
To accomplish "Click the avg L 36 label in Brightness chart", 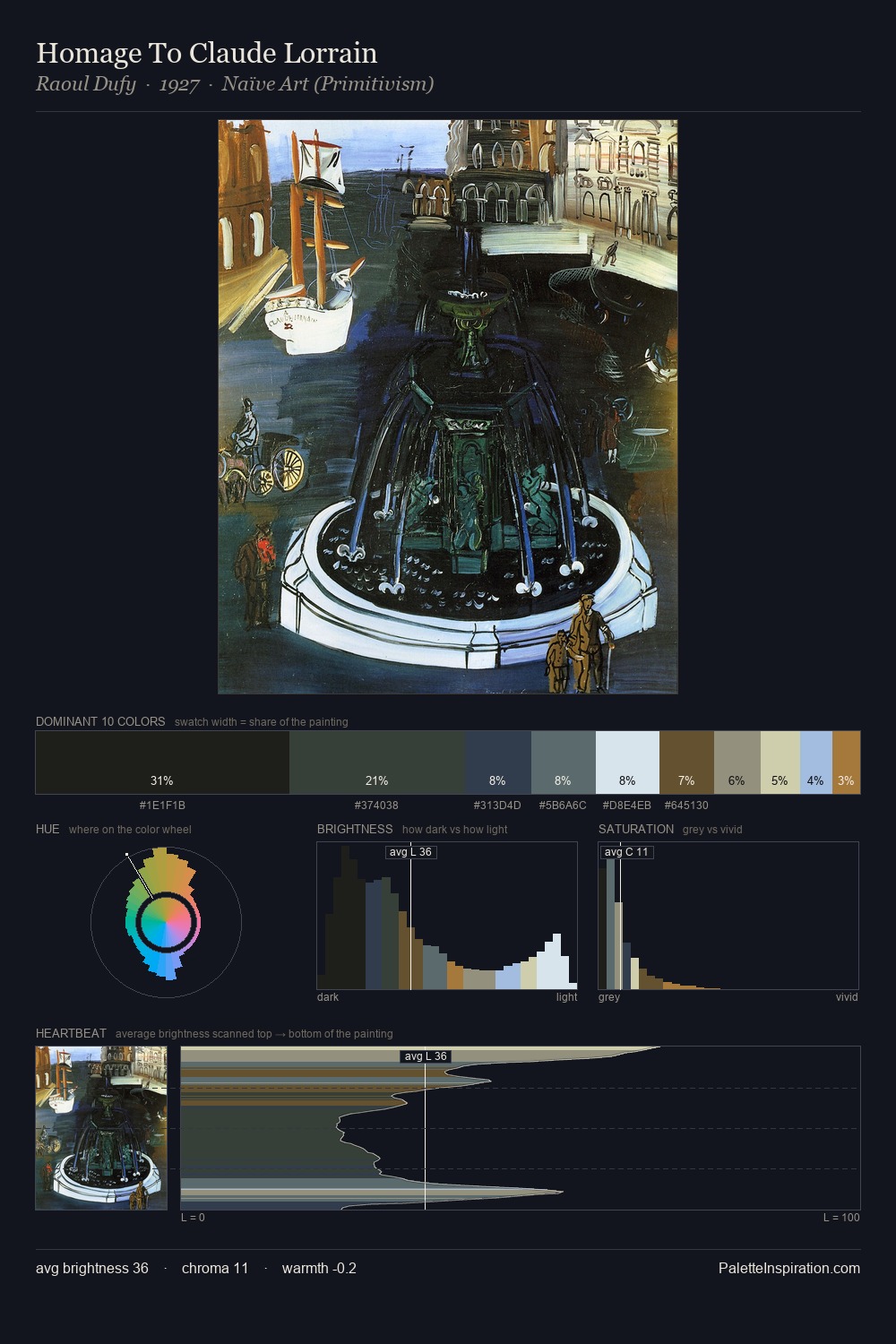I will pyautogui.click(x=410, y=852).
